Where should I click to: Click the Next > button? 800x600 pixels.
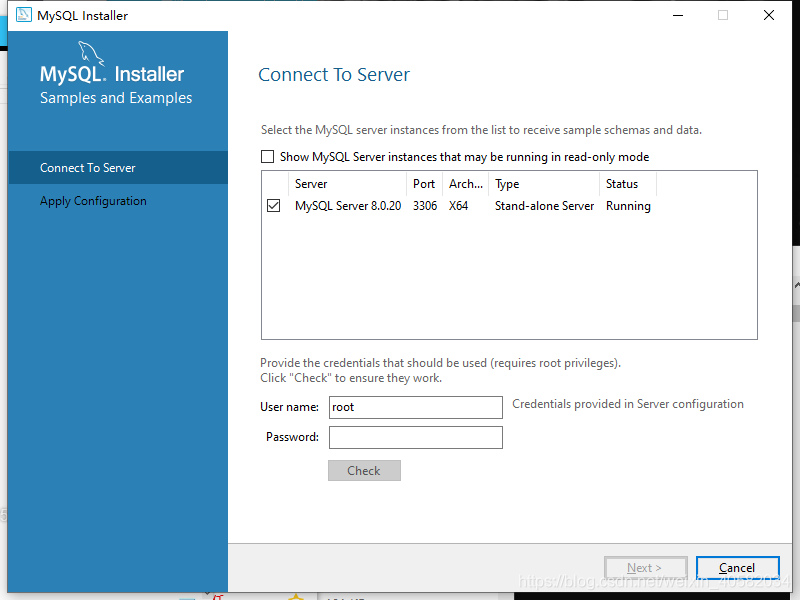645,567
